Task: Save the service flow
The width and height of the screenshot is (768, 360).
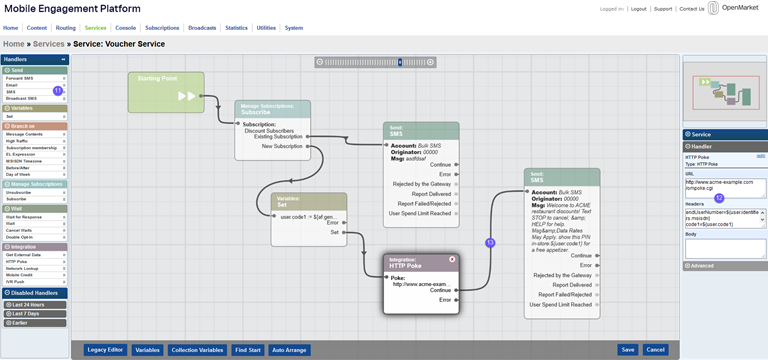Action: tap(628, 350)
